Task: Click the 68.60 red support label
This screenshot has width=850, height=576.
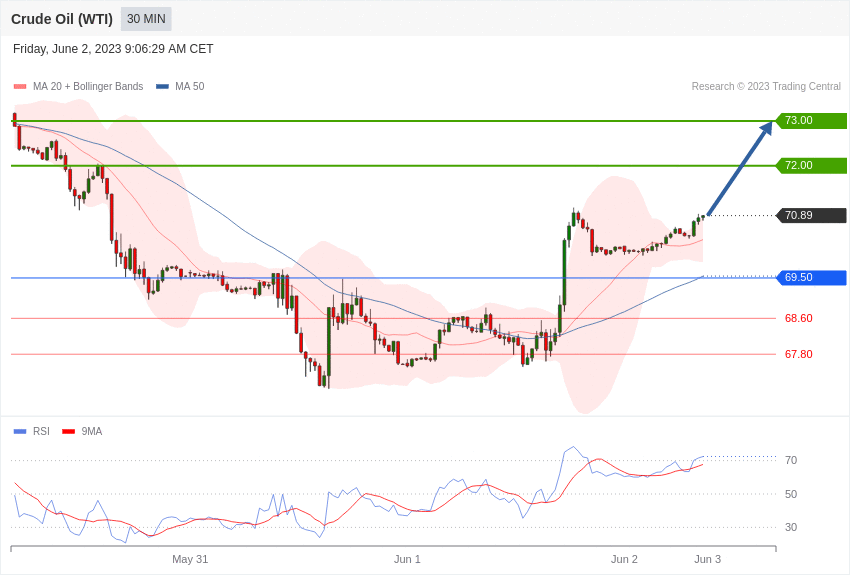Action: click(x=799, y=318)
